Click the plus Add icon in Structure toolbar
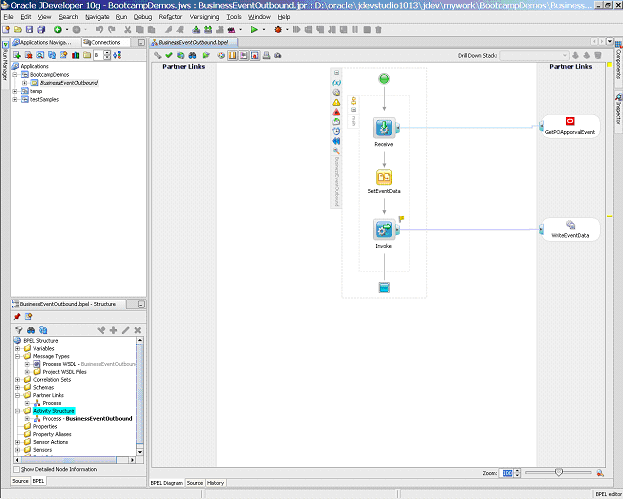This screenshot has height=499, width=623. click(113, 330)
